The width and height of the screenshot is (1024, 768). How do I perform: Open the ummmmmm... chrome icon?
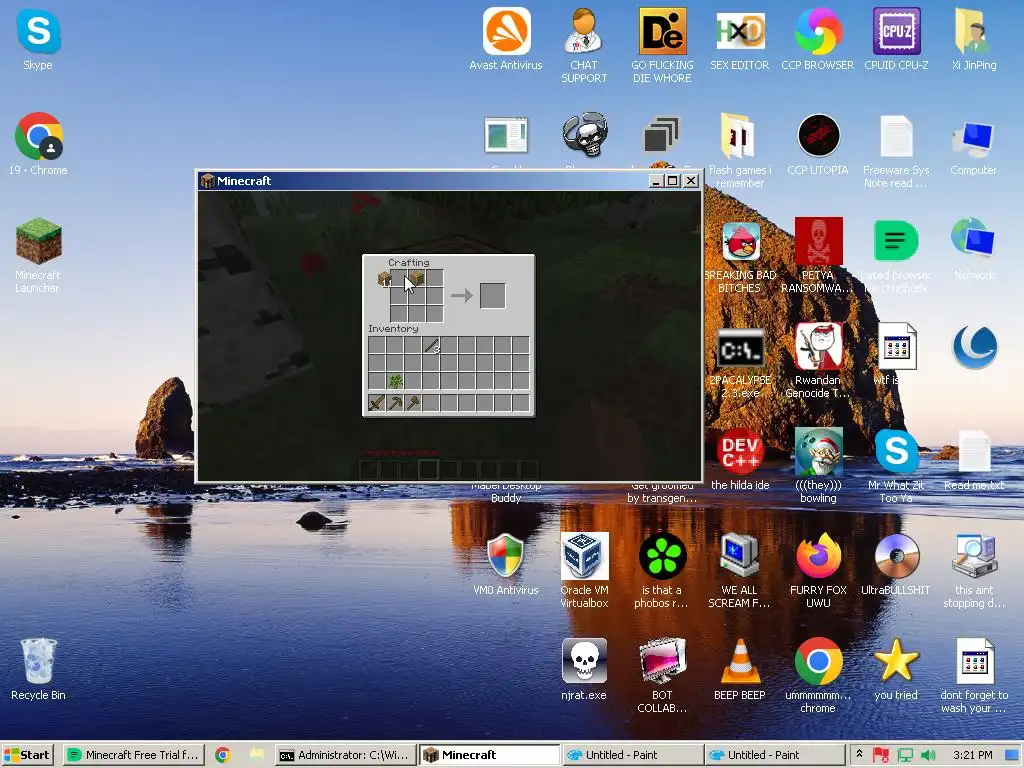818,676
